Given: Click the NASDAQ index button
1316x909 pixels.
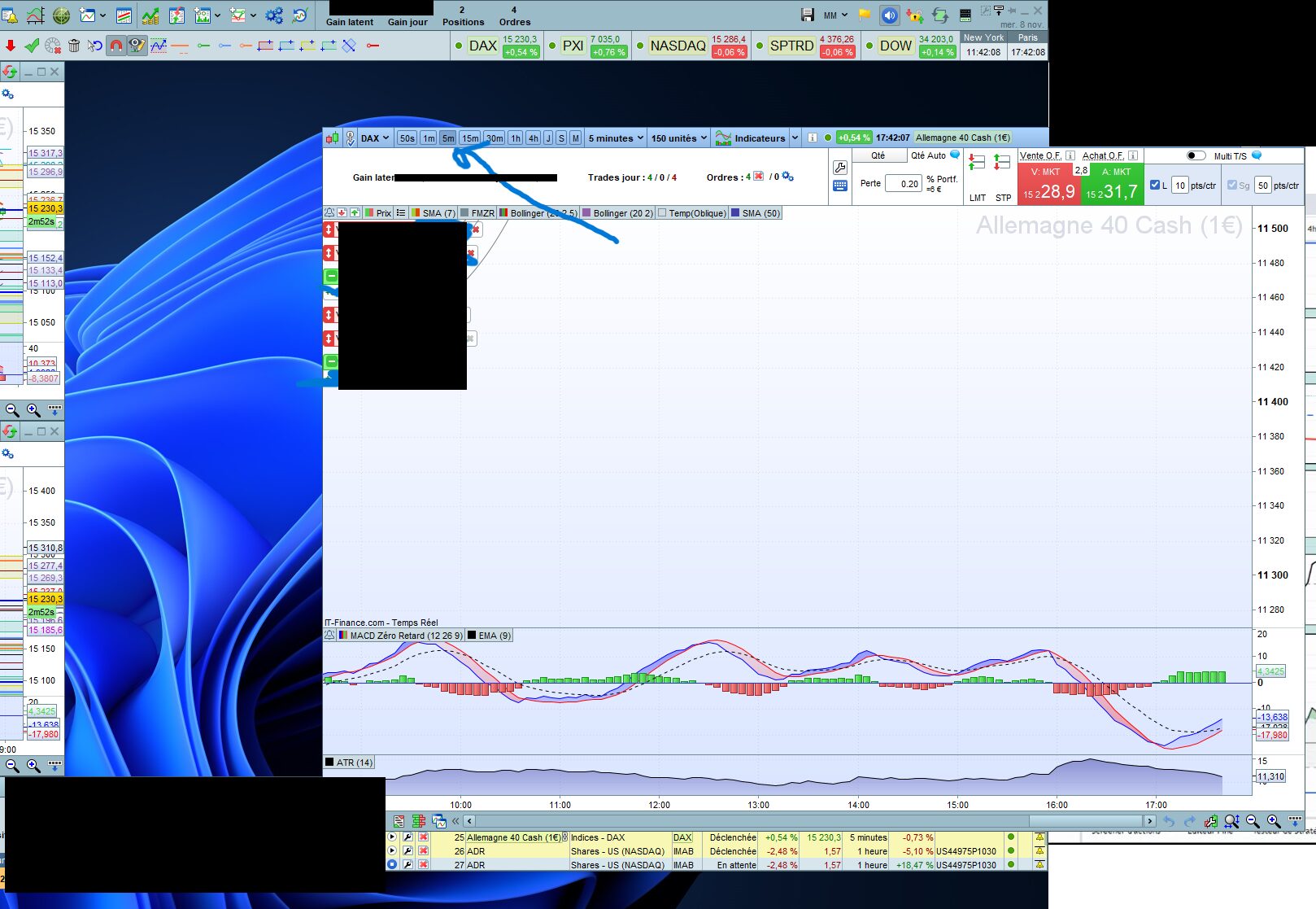Looking at the screenshot, I should point(678,46).
